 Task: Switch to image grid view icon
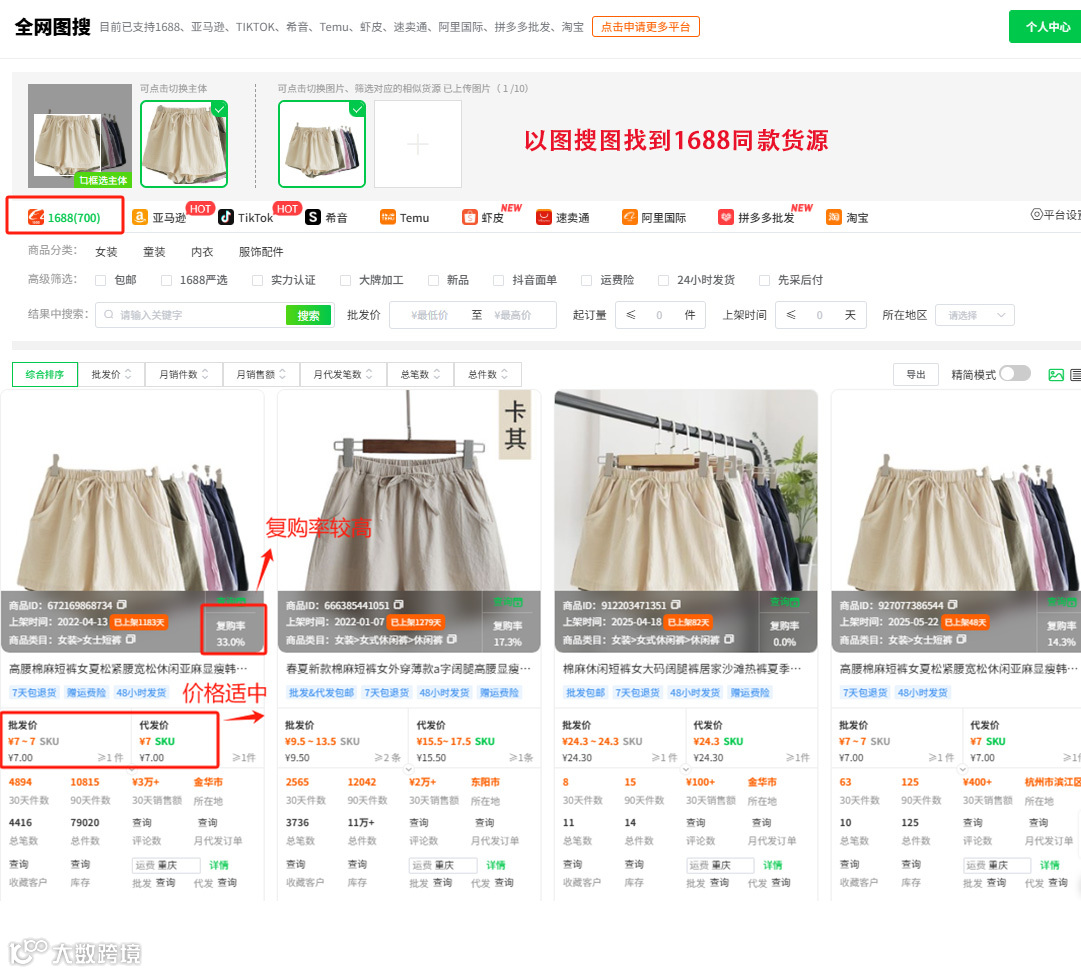click(1055, 374)
